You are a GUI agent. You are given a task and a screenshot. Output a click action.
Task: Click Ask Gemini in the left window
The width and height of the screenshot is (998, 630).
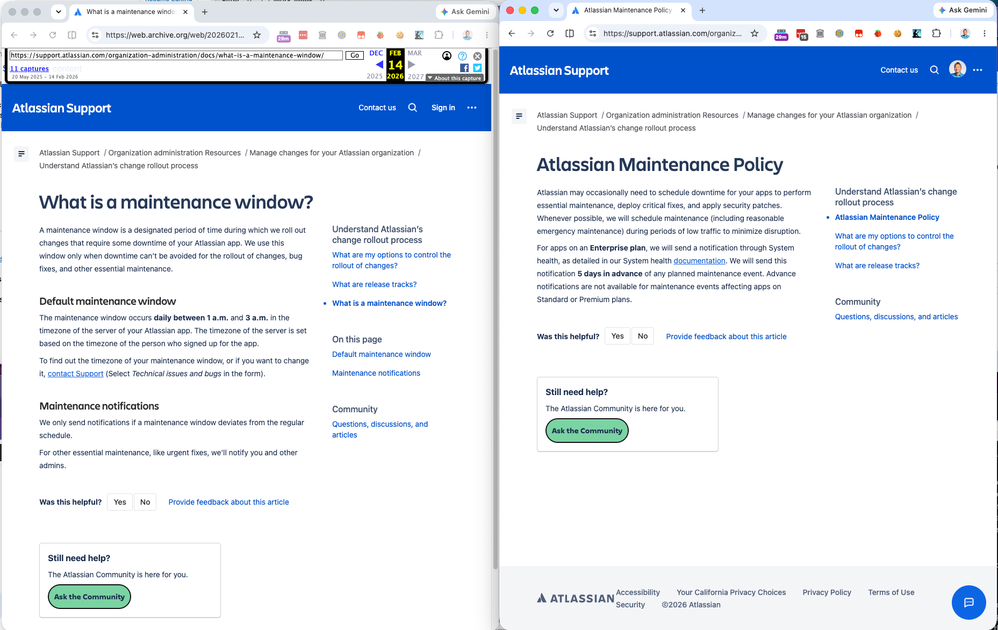point(465,11)
